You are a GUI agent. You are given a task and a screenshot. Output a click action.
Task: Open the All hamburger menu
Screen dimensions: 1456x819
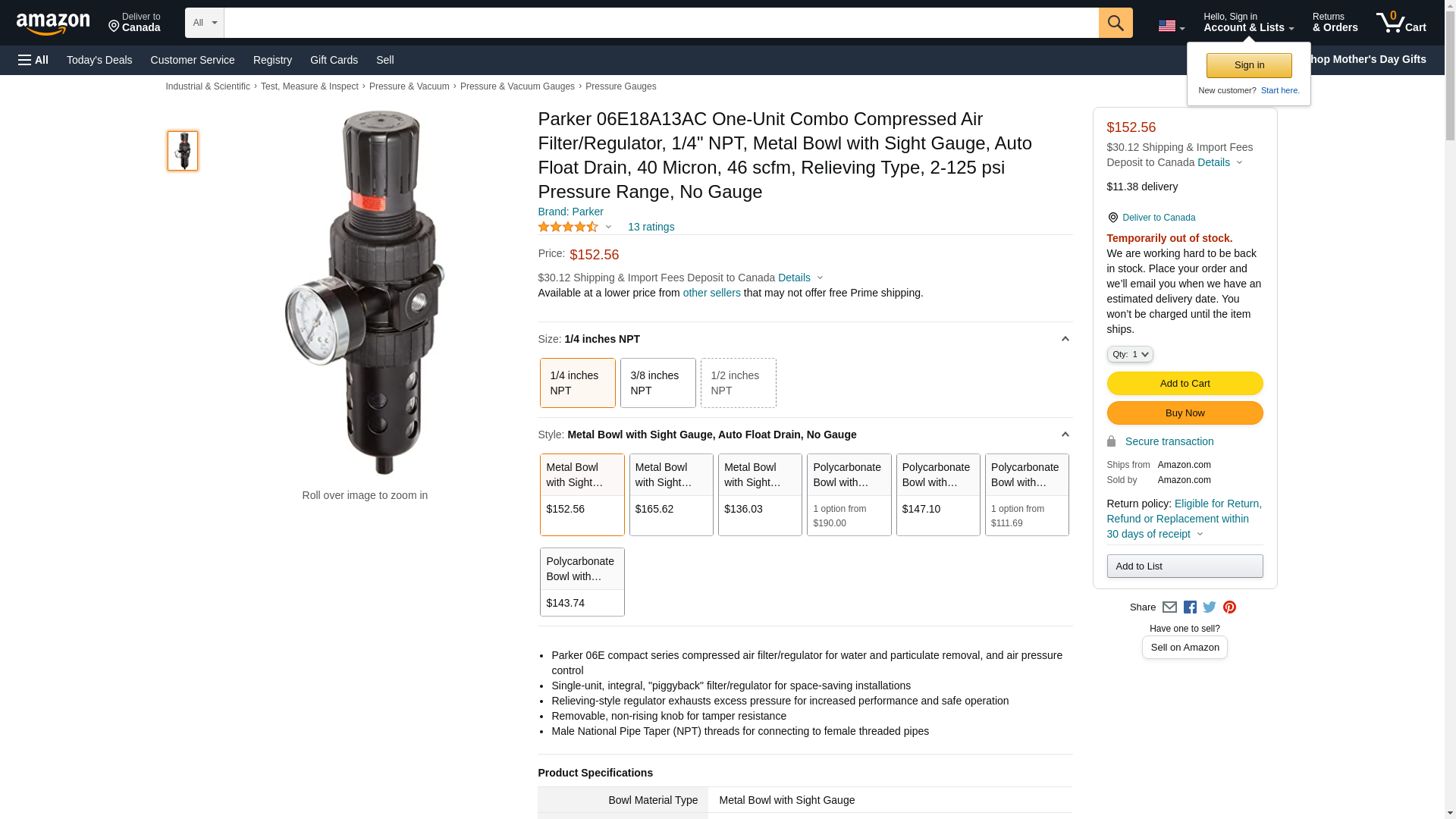pyautogui.click(x=33, y=60)
